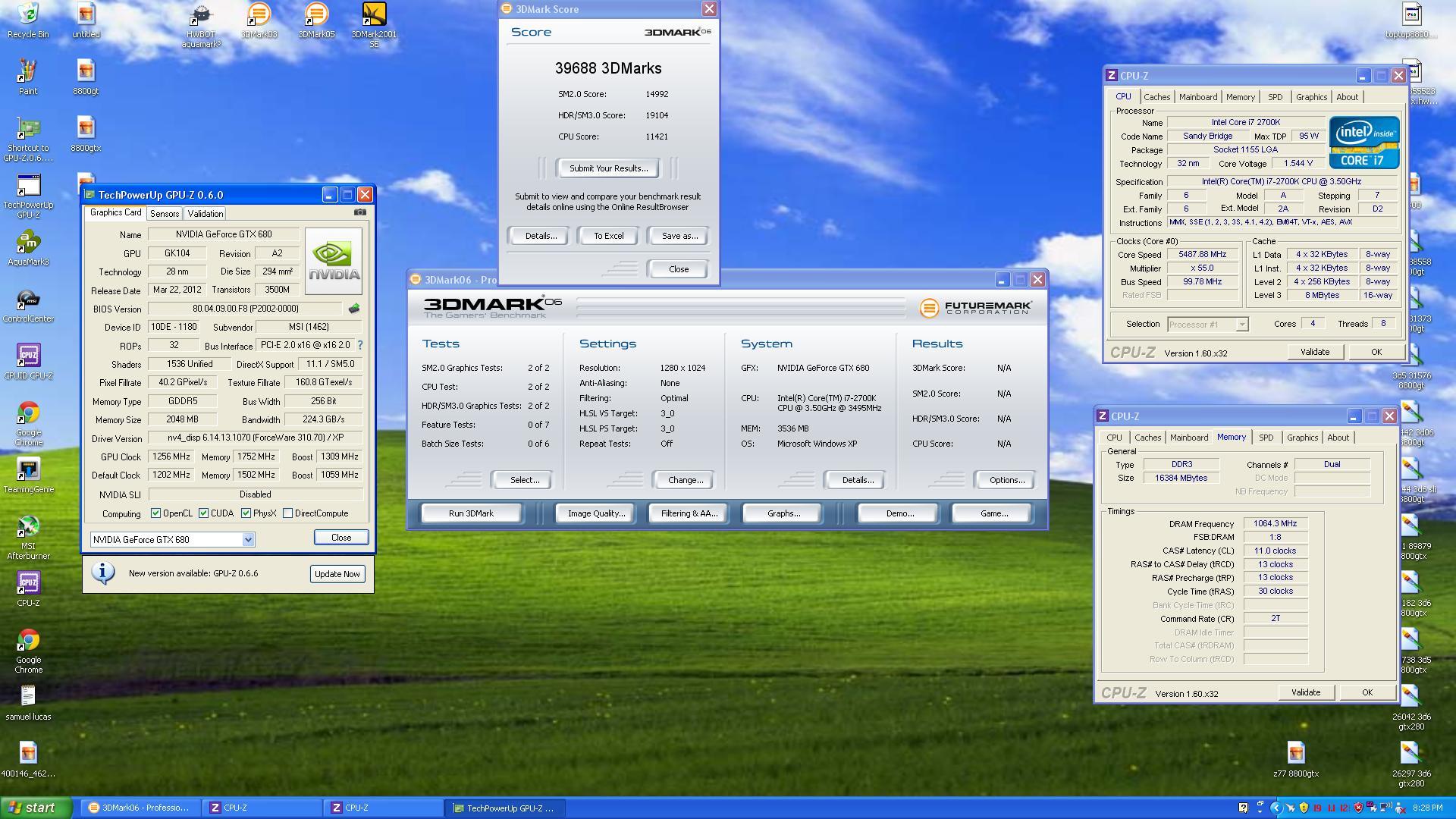Launch the 3DMark2001 SE desktop shortcut

pos(374,24)
